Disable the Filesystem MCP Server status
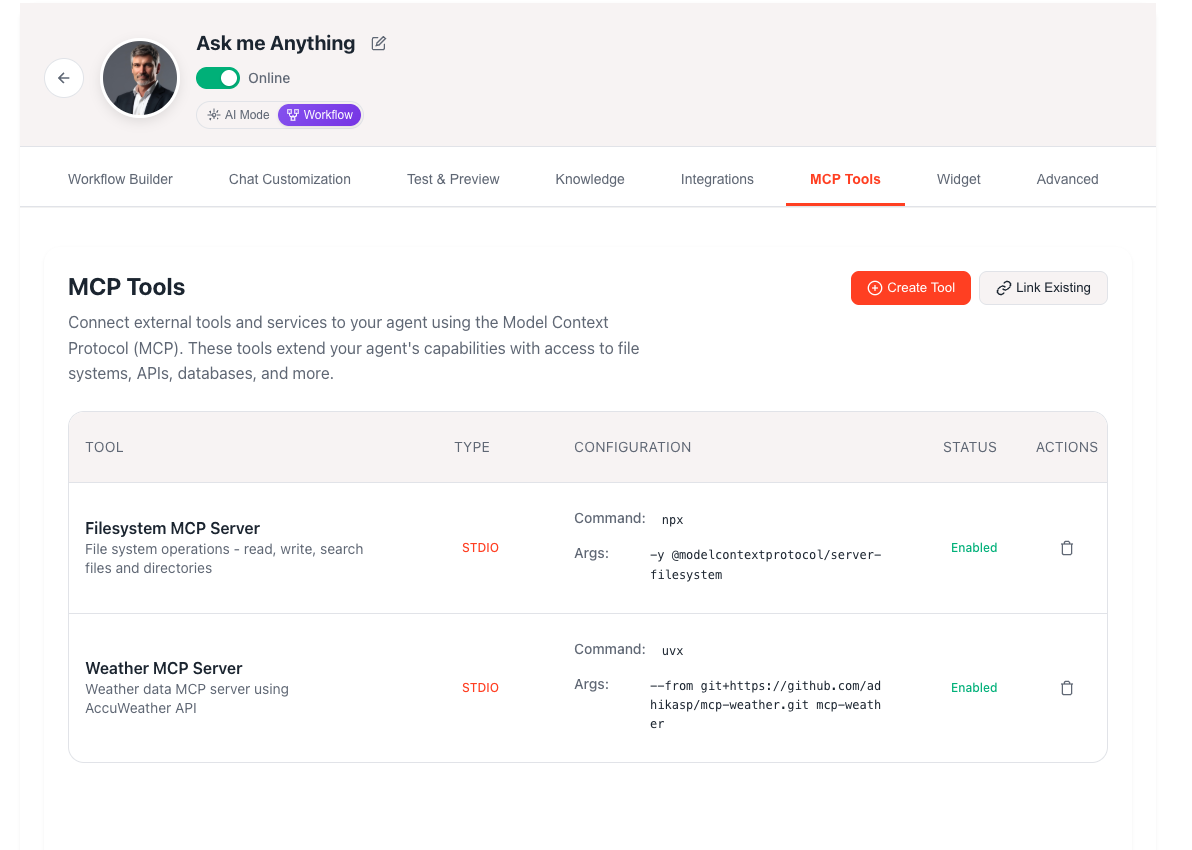The height and width of the screenshot is (850, 1192). (973, 547)
